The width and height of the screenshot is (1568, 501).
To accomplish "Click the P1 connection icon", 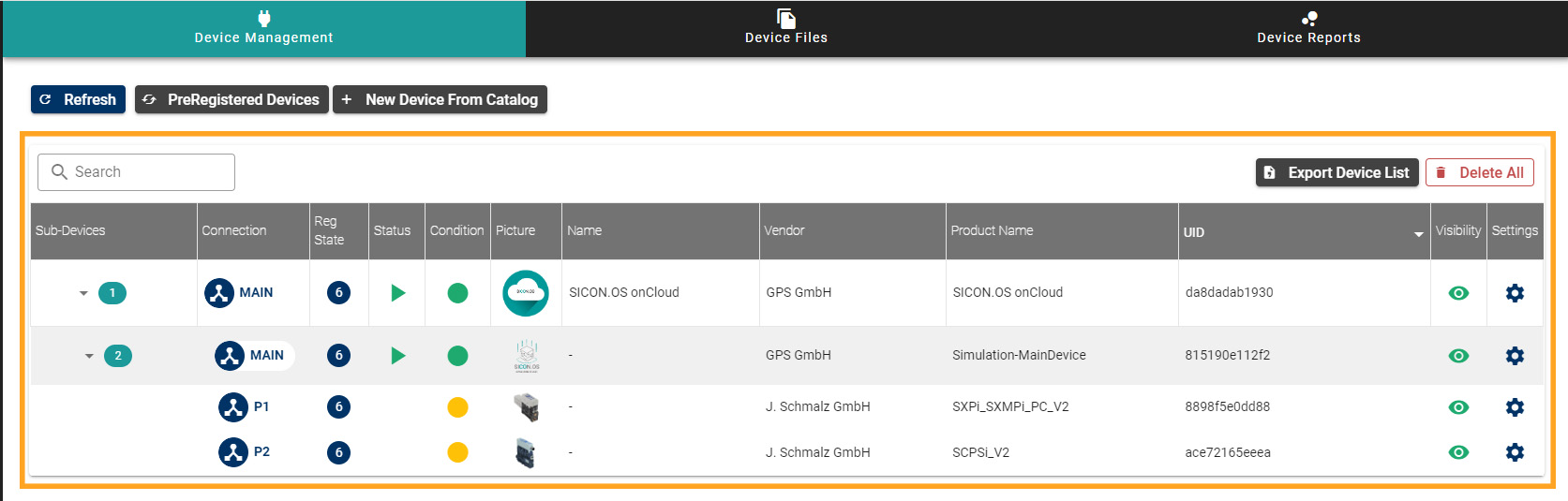I will click(233, 407).
